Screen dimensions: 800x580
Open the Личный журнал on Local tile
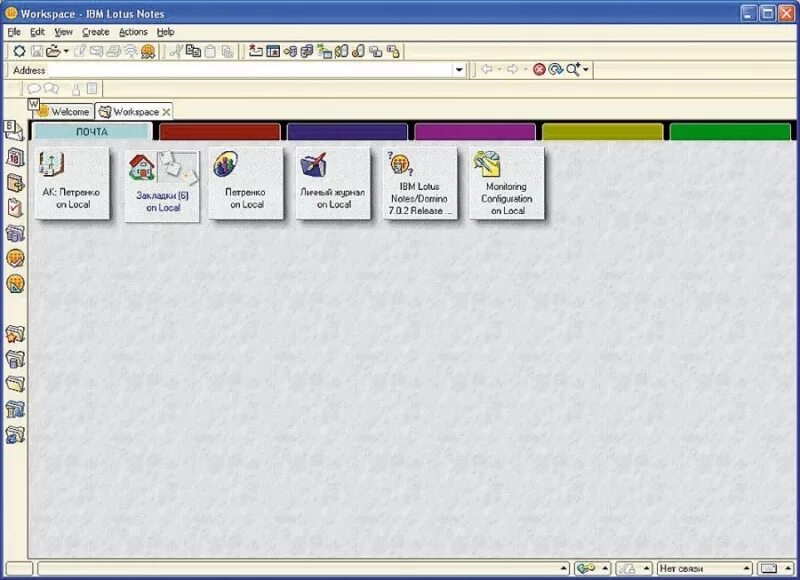click(x=333, y=184)
